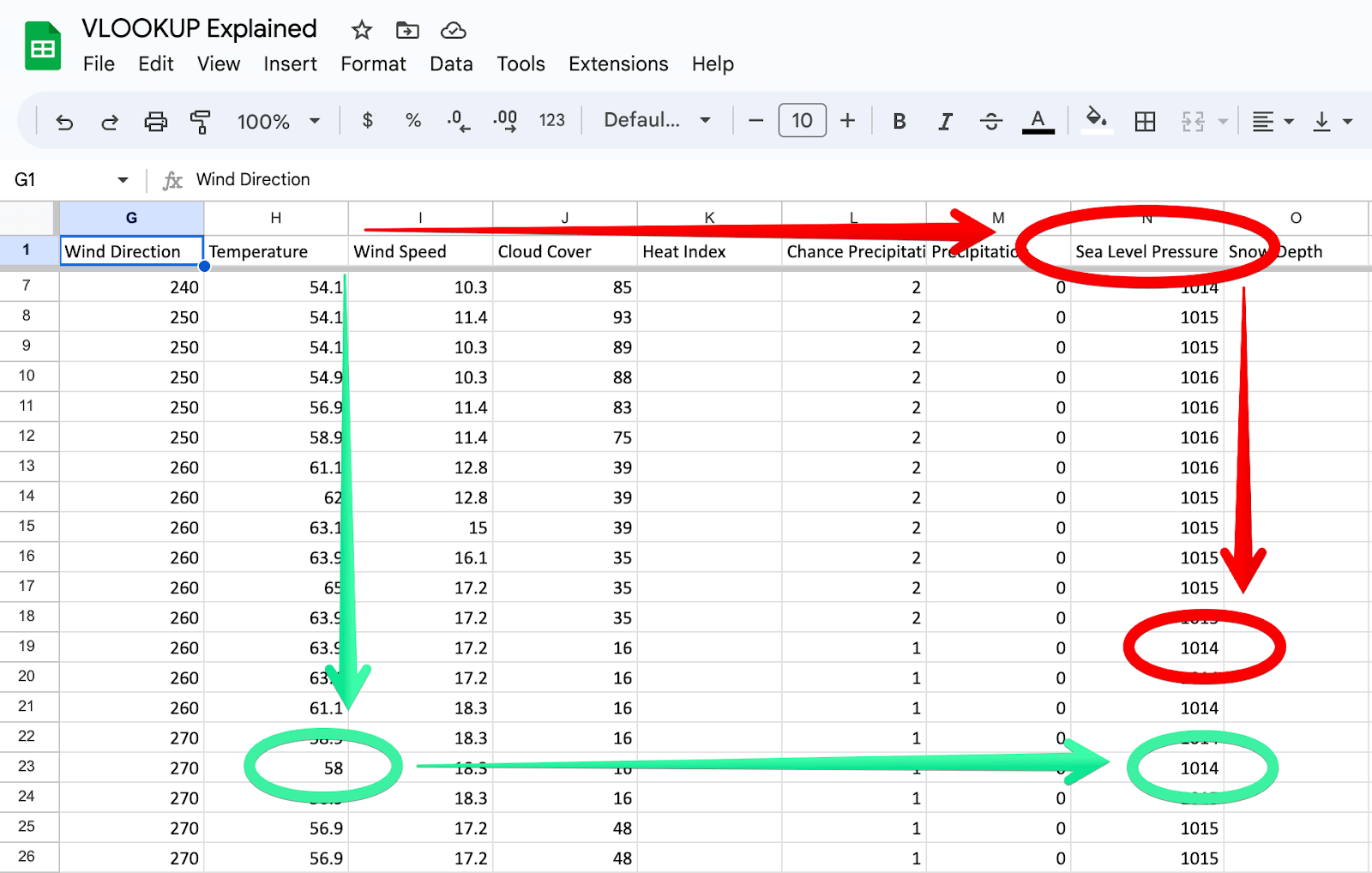The width and height of the screenshot is (1372, 873).
Task: Toggle strikethrough formatting
Action: (990, 122)
